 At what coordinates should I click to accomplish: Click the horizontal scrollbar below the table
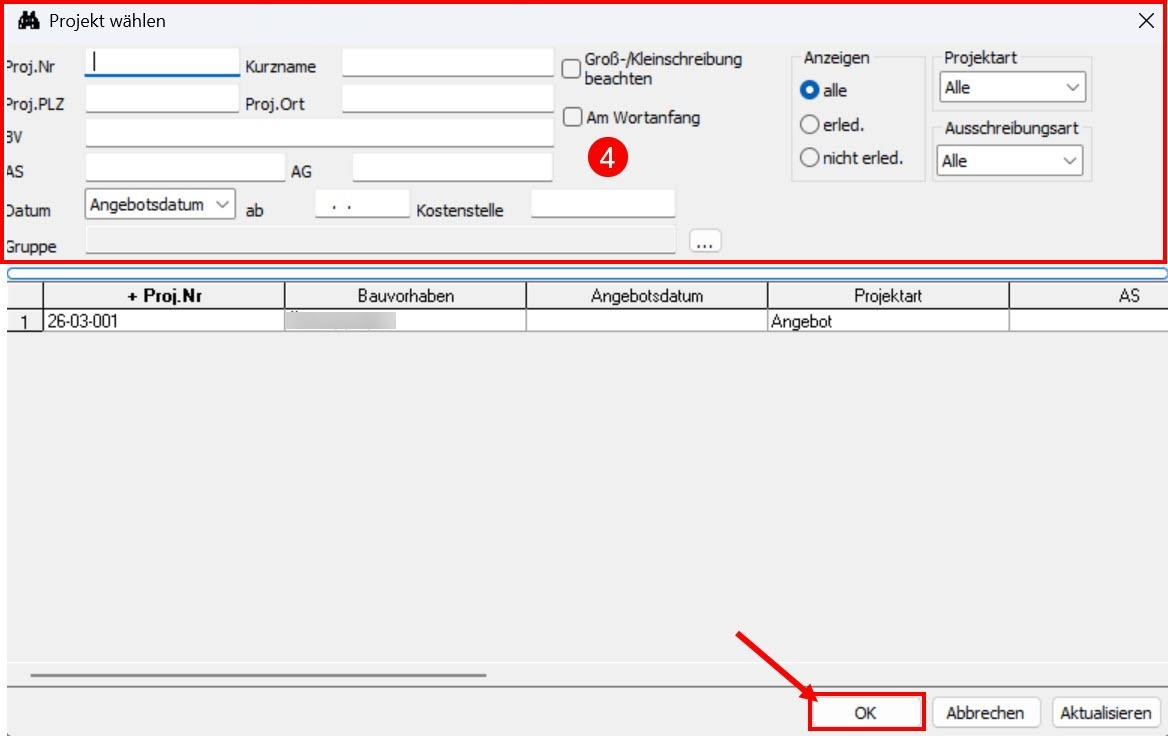tap(258, 675)
